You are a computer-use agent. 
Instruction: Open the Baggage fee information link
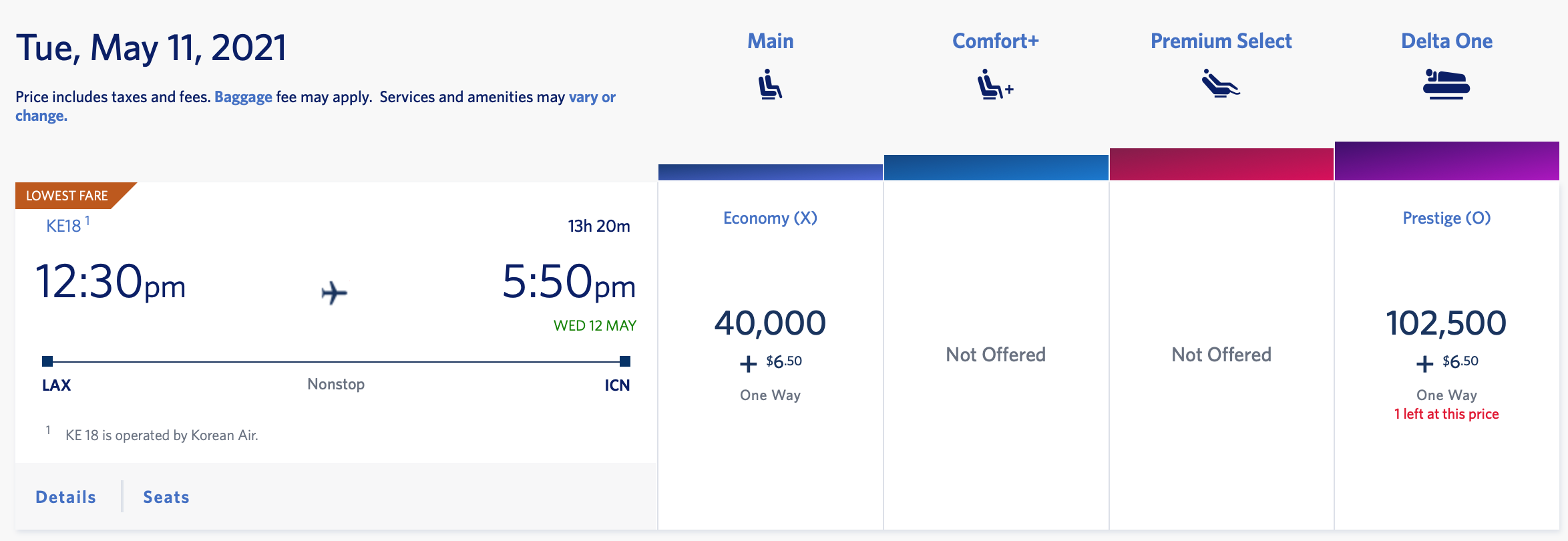point(242,97)
